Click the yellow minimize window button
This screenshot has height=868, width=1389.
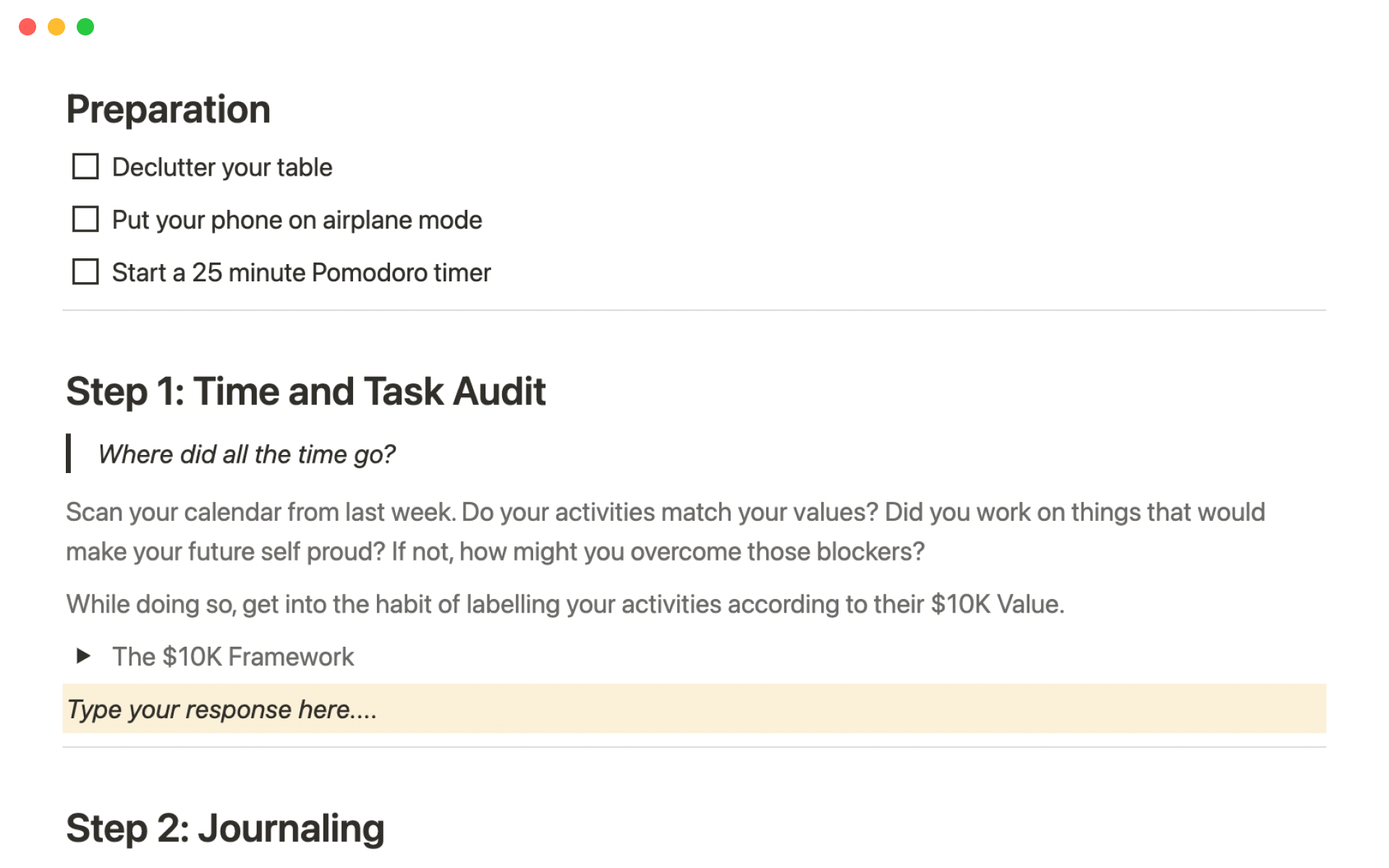56,27
